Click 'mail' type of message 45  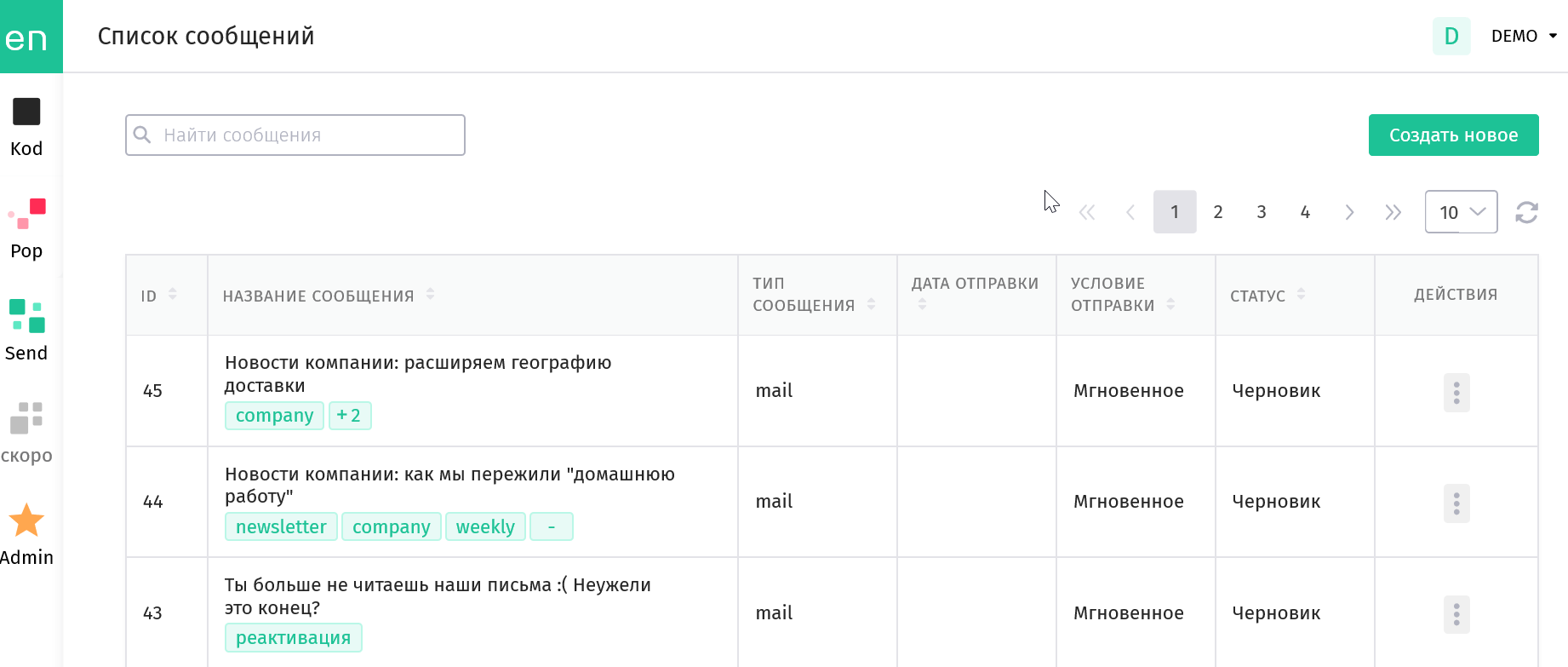click(774, 391)
